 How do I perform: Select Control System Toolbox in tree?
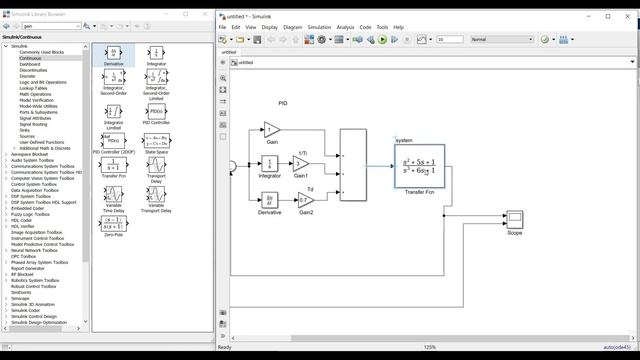coord(34,184)
